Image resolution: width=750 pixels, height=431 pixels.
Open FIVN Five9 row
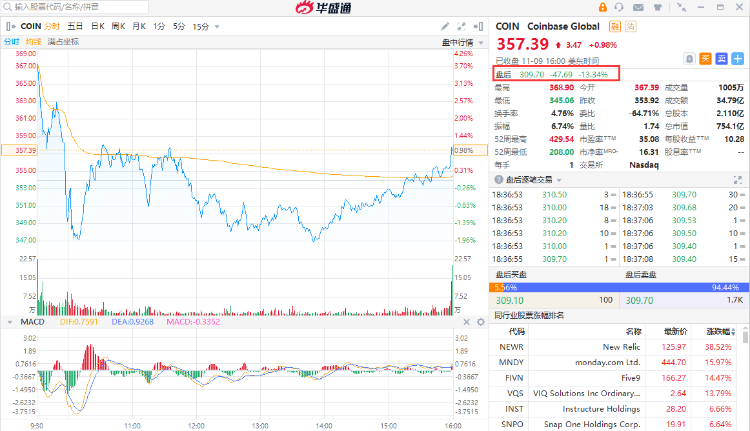(617, 378)
